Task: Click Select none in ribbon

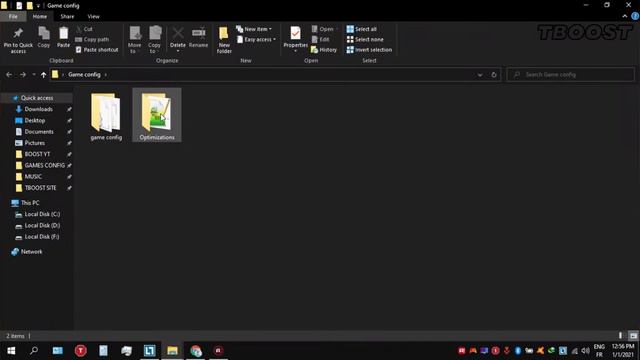Action: point(365,39)
